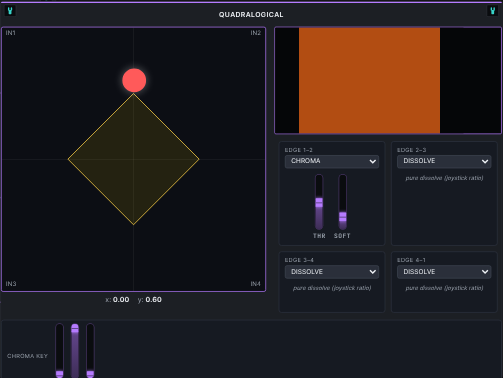Open the EDGE 2-3 DISSOLVE dropdown

[444, 161]
